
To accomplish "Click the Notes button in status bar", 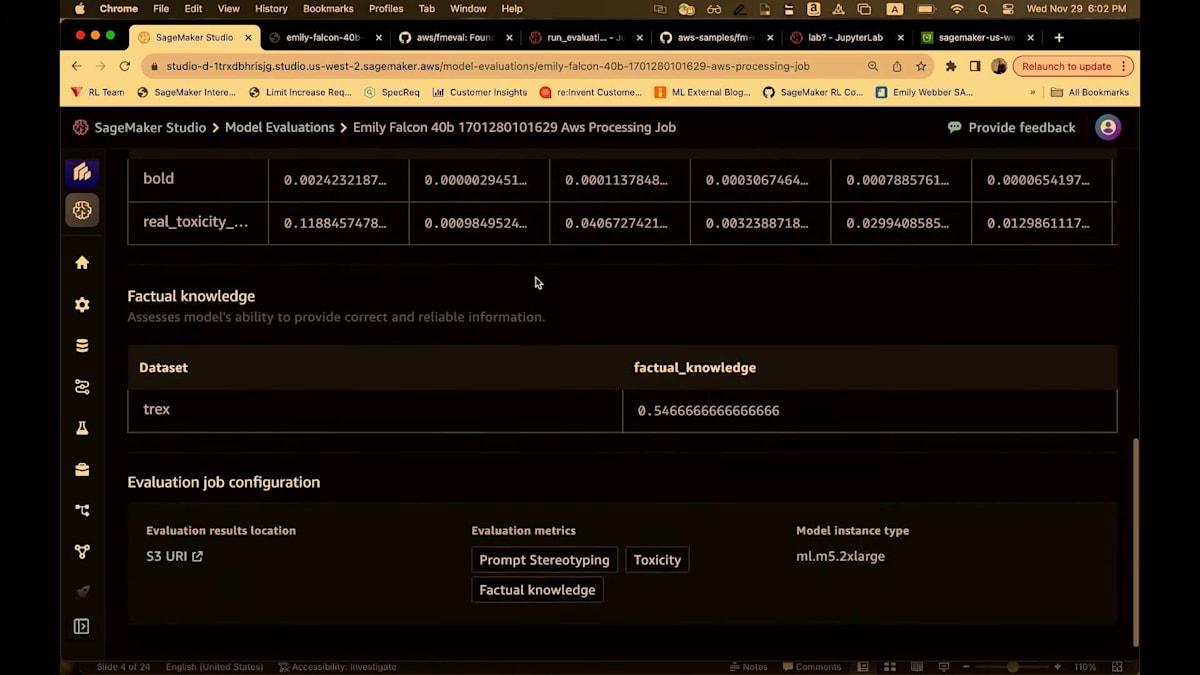I will pyautogui.click(x=749, y=667).
